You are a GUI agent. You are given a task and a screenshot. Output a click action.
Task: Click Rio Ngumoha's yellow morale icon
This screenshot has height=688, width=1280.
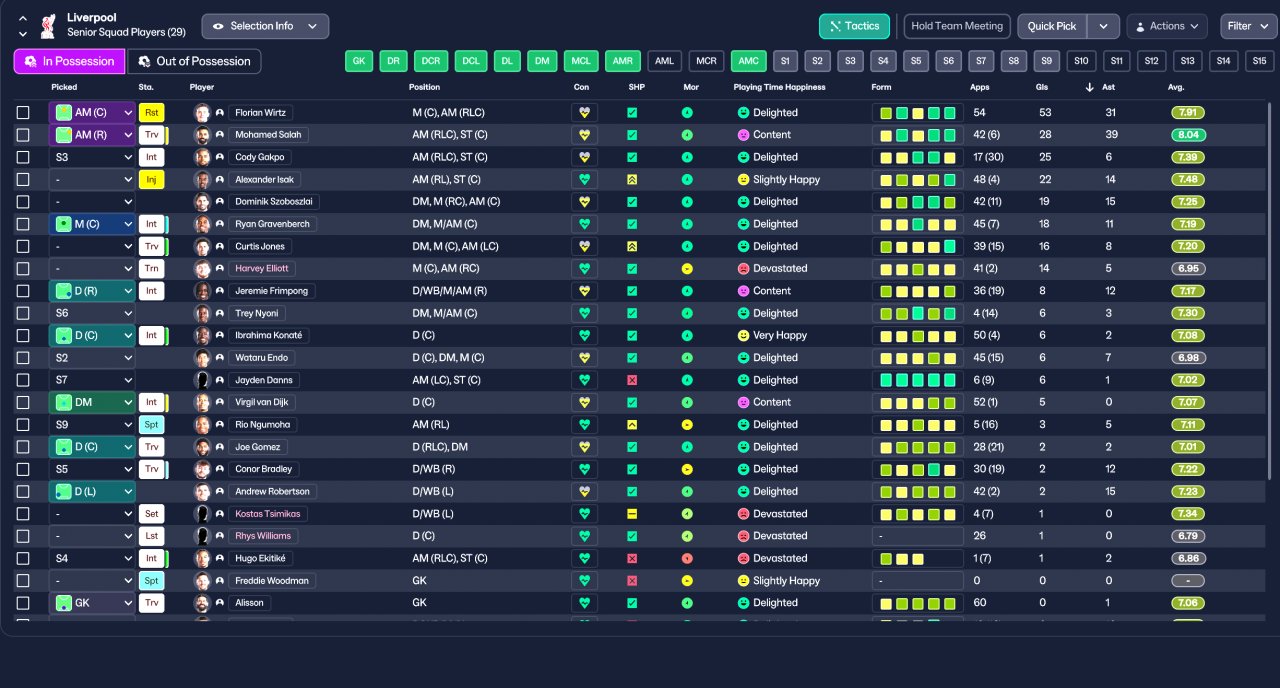coord(687,424)
